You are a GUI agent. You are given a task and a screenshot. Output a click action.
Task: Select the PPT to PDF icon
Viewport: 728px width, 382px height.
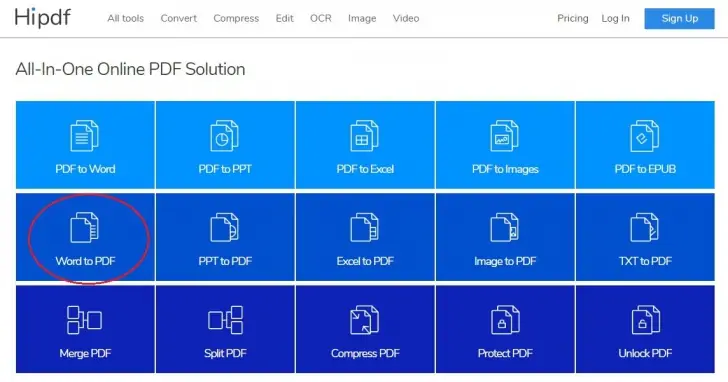click(225, 227)
